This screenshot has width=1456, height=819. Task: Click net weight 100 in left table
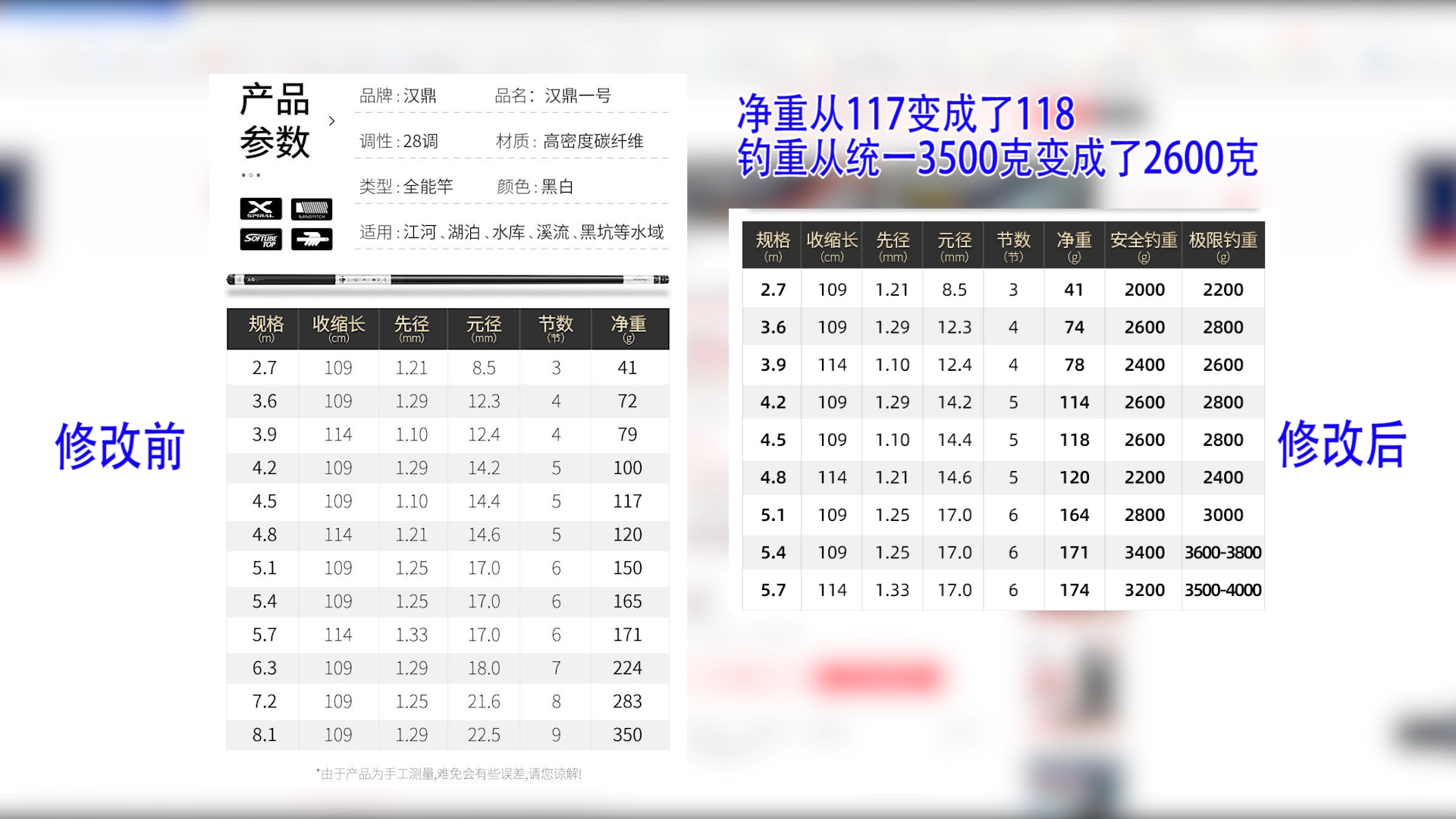point(627,468)
